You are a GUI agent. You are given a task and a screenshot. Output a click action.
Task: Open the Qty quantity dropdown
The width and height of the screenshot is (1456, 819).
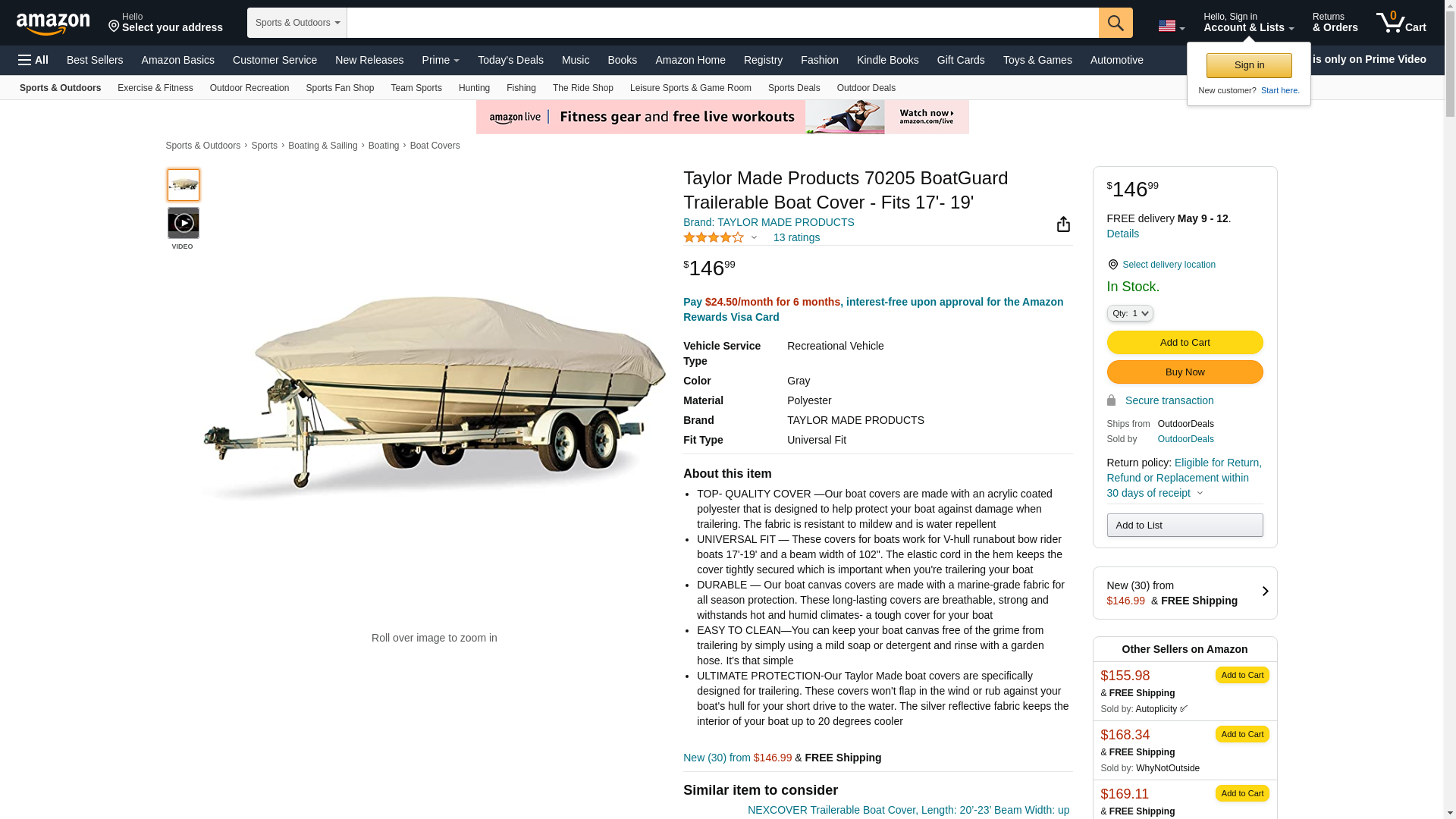(1130, 313)
